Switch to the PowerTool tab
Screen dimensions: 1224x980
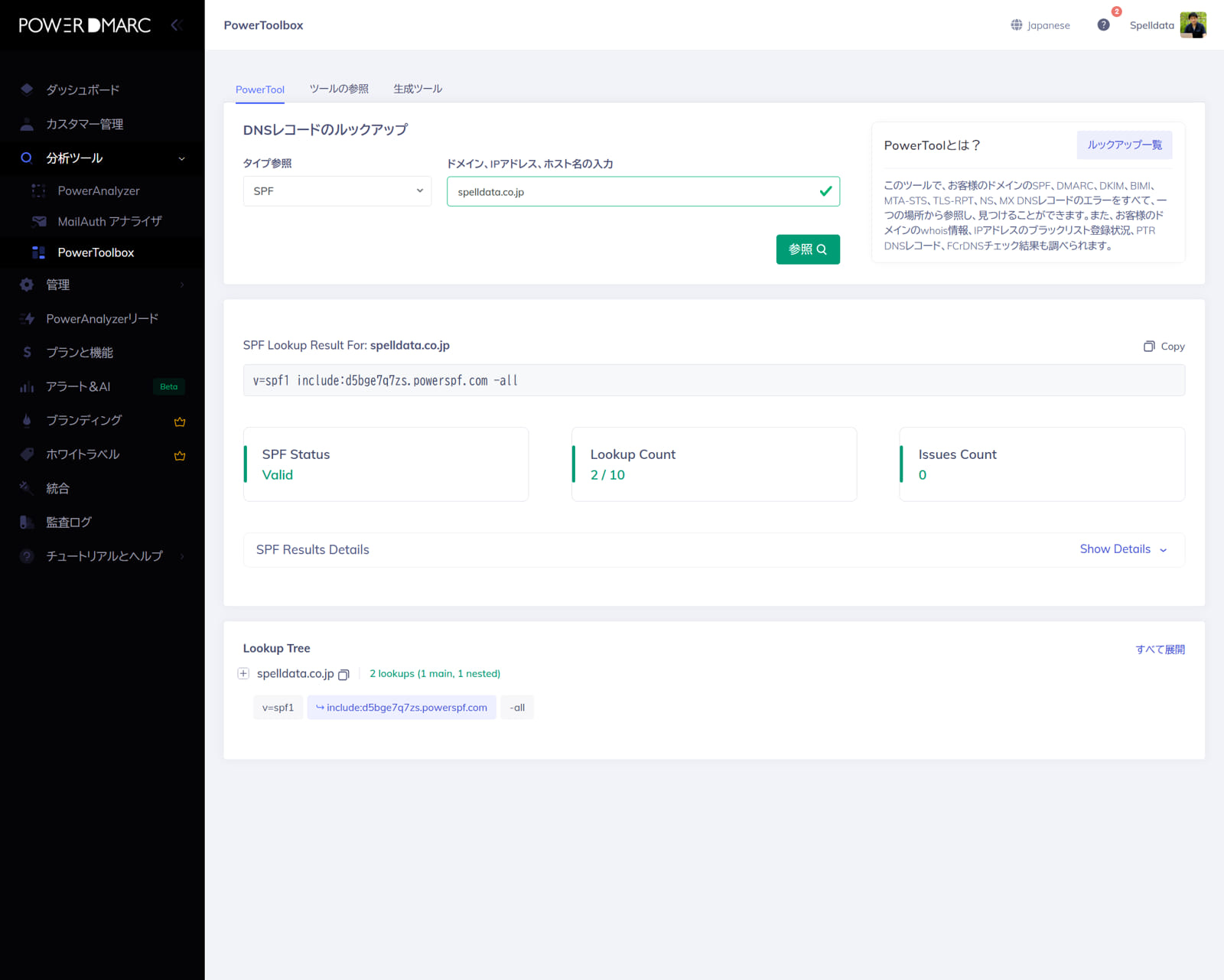[260, 90]
